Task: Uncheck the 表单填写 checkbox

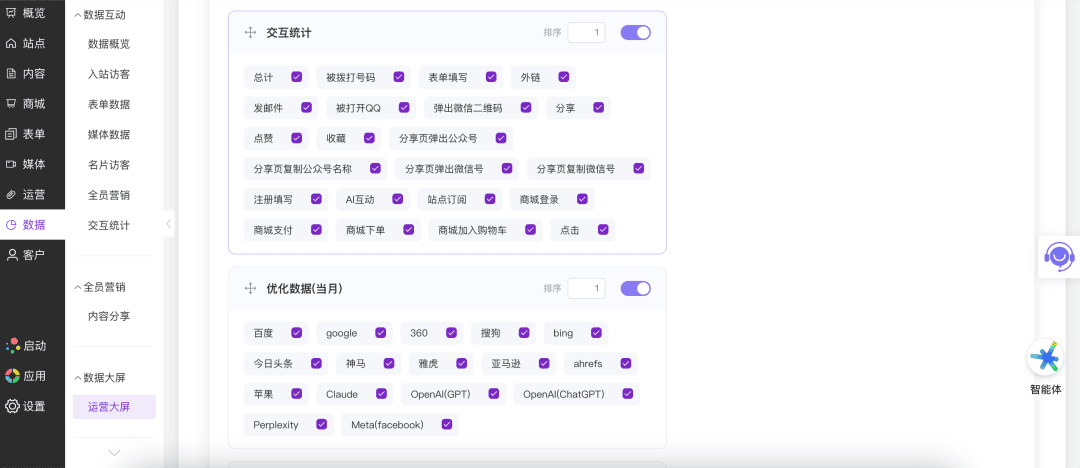Action: (491, 77)
